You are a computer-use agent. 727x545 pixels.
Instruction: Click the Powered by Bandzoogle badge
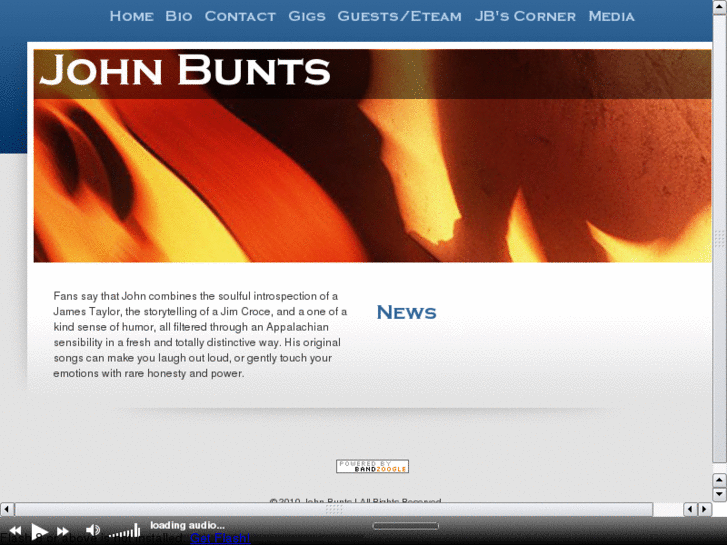click(372, 466)
